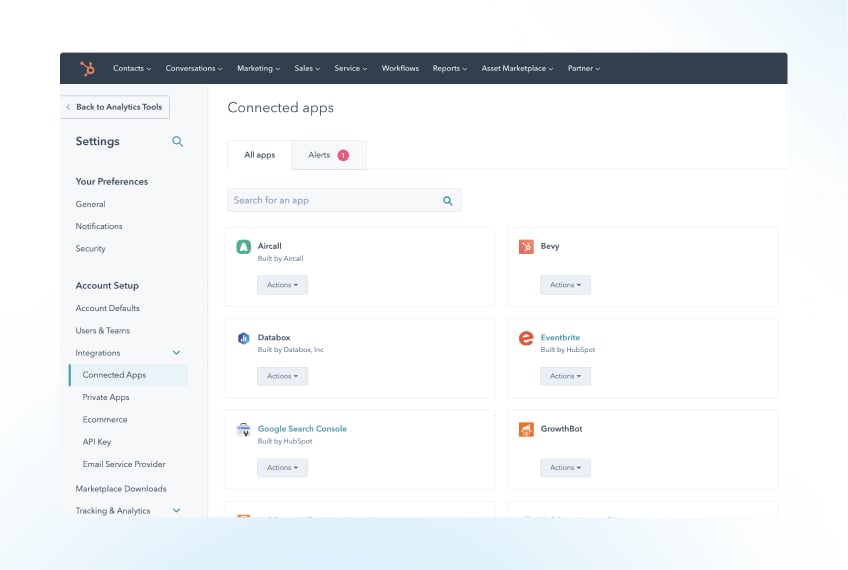848x570 pixels.
Task: Open Security preferences
Action: [90, 249]
